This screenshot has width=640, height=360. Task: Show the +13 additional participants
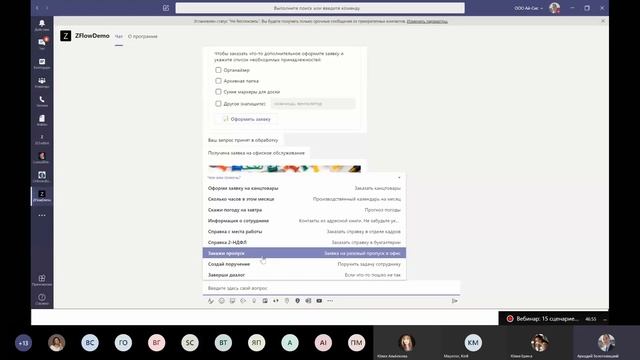[23, 343]
